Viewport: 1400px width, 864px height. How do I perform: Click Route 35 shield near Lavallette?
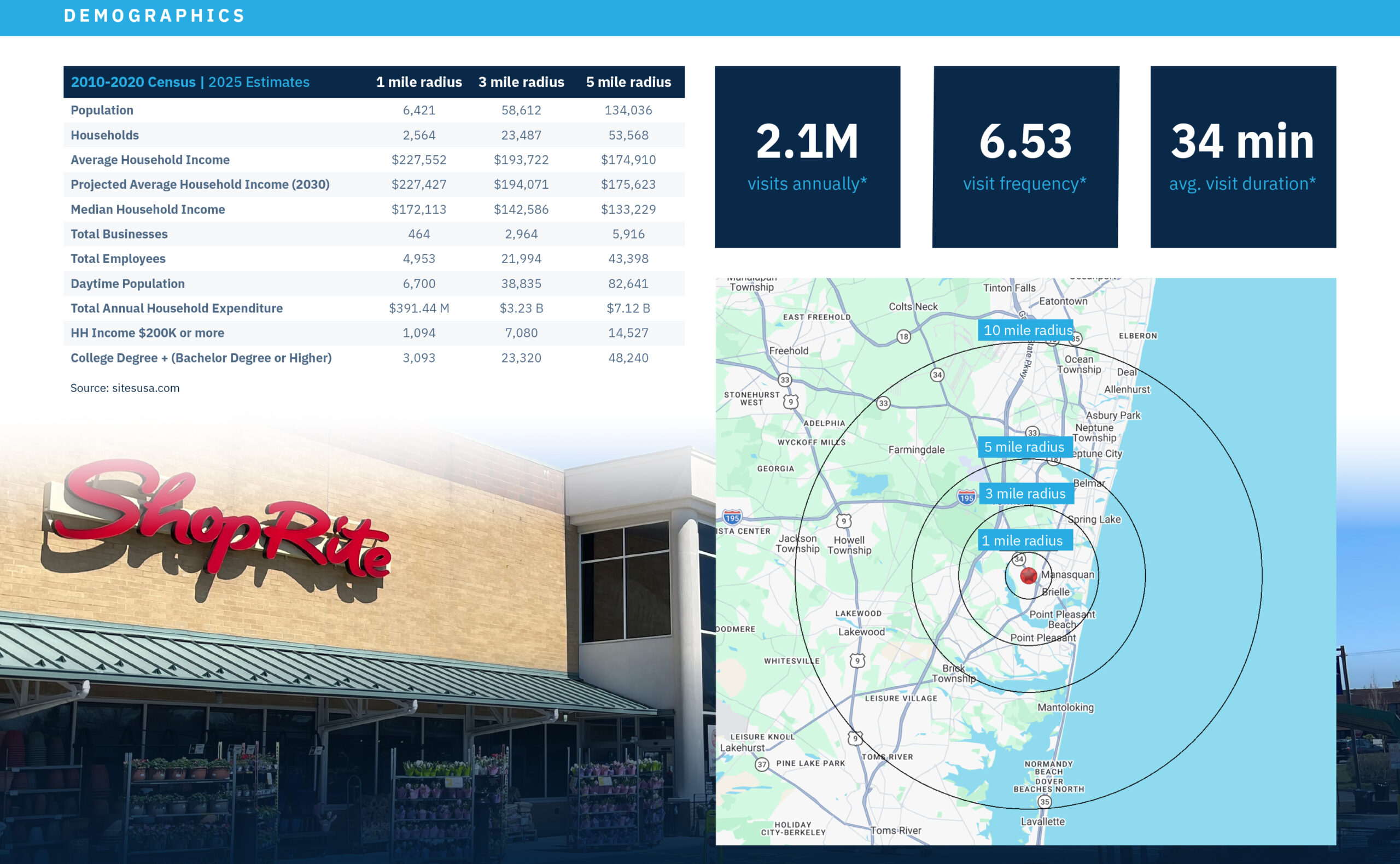tap(1045, 802)
